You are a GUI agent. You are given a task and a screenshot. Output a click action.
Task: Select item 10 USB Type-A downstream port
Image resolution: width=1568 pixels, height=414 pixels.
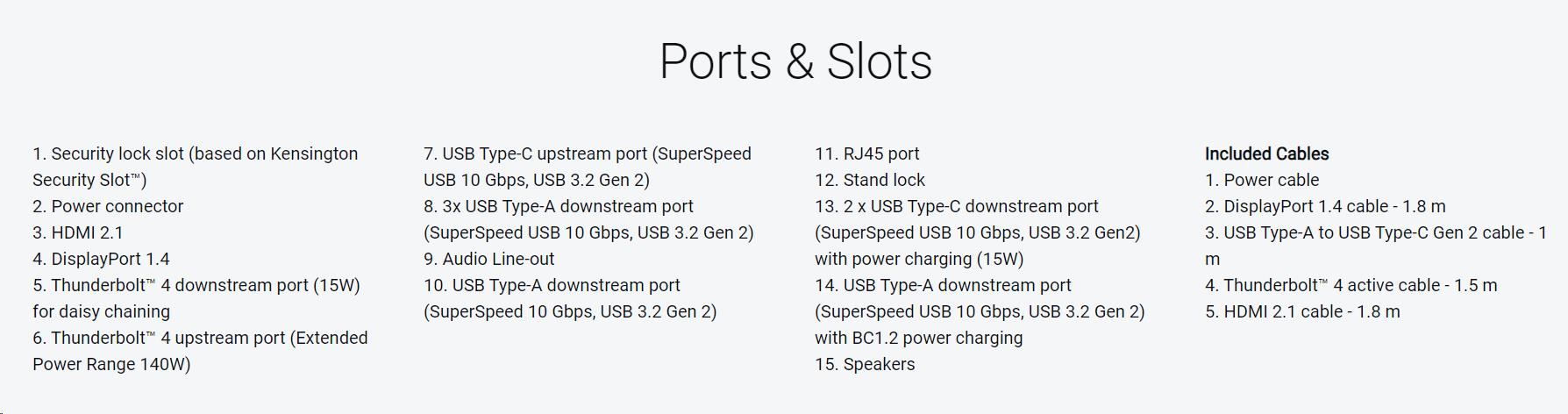[552, 286]
